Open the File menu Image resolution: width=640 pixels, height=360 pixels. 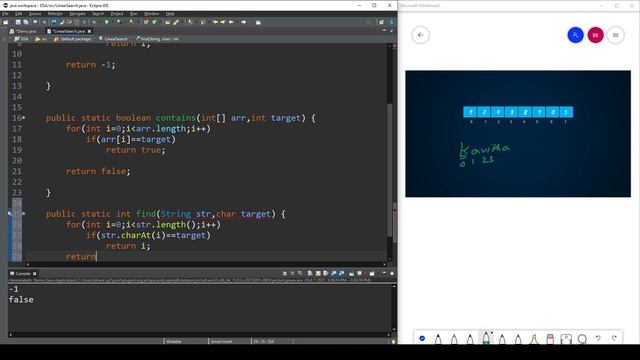pyautogui.click(x=5, y=14)
